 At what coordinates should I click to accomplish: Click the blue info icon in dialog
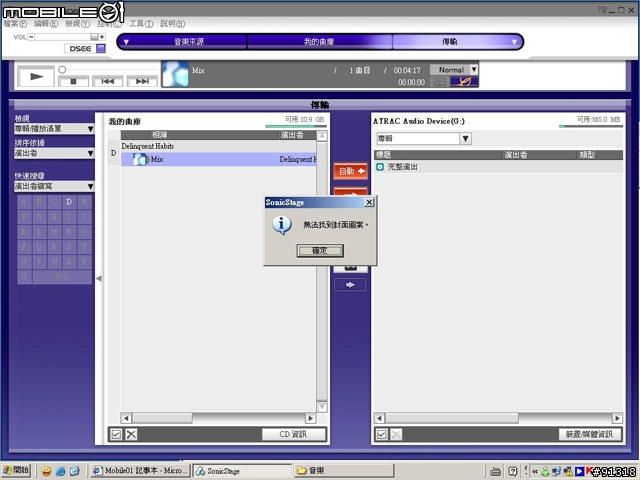[282, 225]
